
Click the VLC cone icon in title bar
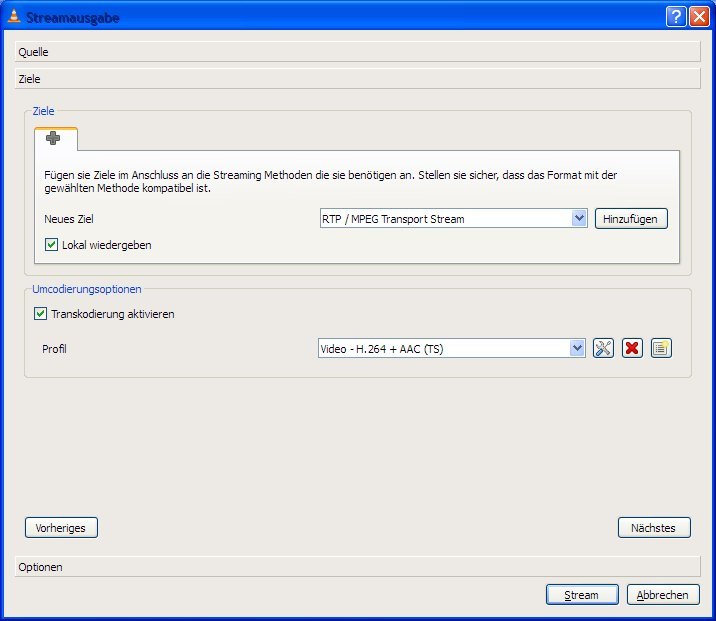tap(14, 16)
